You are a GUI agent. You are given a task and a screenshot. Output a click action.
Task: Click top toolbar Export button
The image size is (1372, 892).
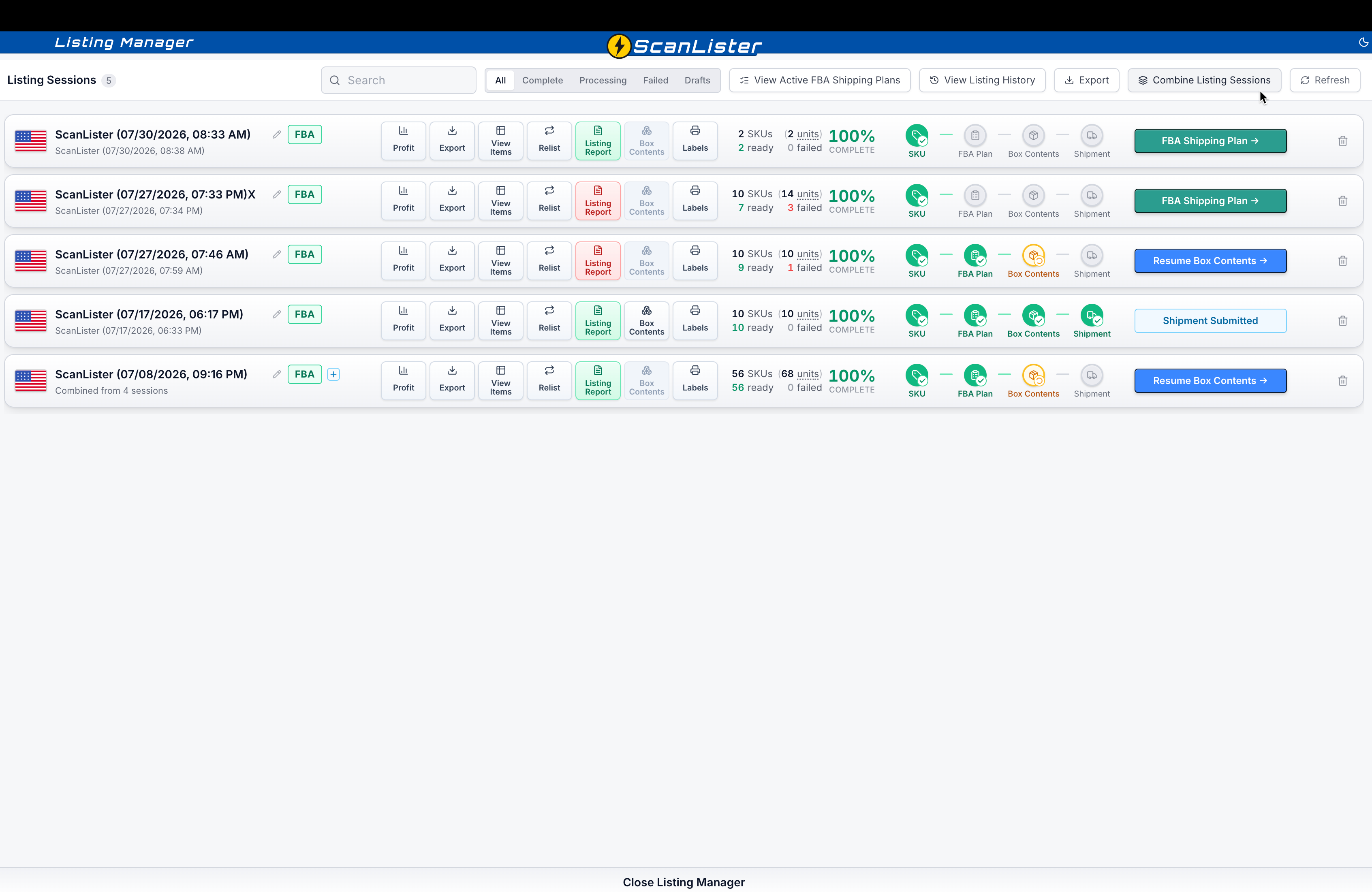1086,80
